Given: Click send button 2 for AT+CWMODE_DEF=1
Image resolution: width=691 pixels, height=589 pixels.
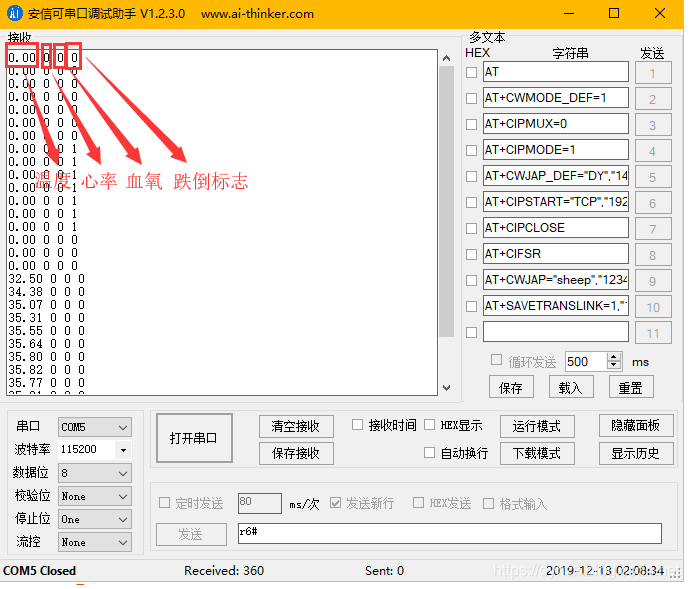Looking at the screenshot, I should pyautogui.click(x=653, y=99).
